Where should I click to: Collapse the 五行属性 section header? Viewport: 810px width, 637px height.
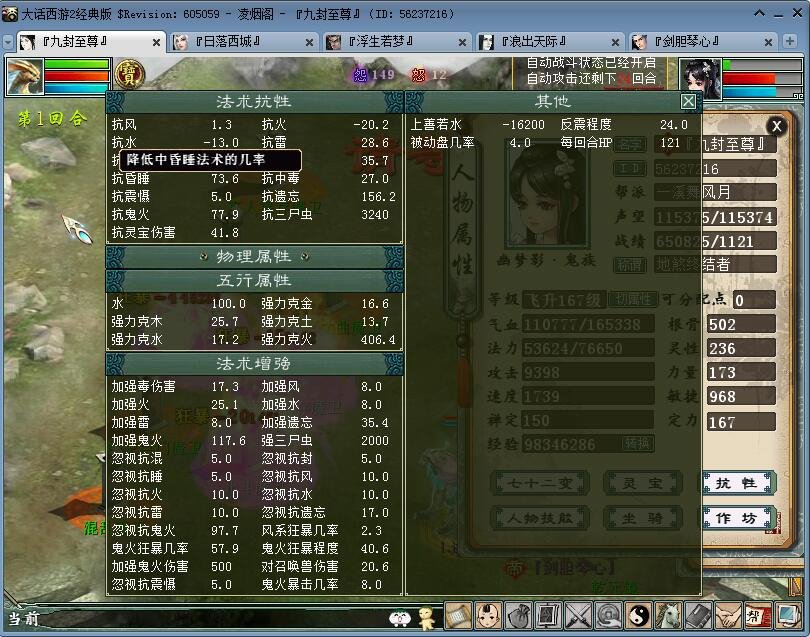(x=254, y=280)
